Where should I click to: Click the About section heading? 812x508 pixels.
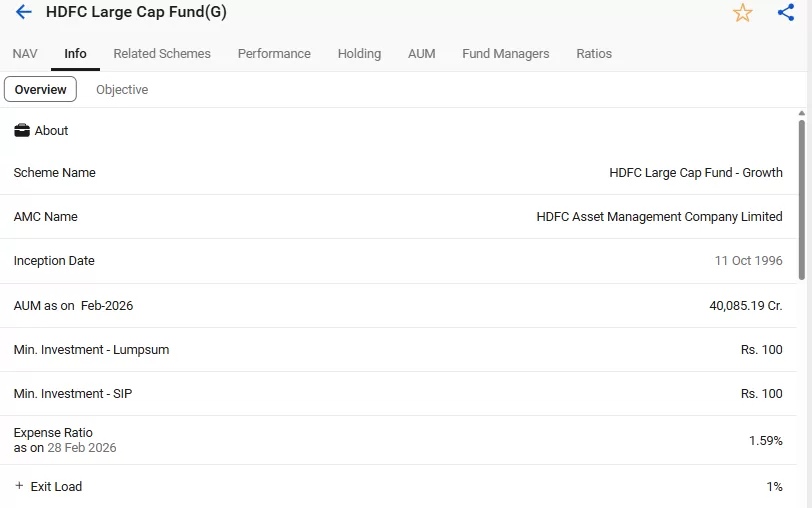pos(51,130)
